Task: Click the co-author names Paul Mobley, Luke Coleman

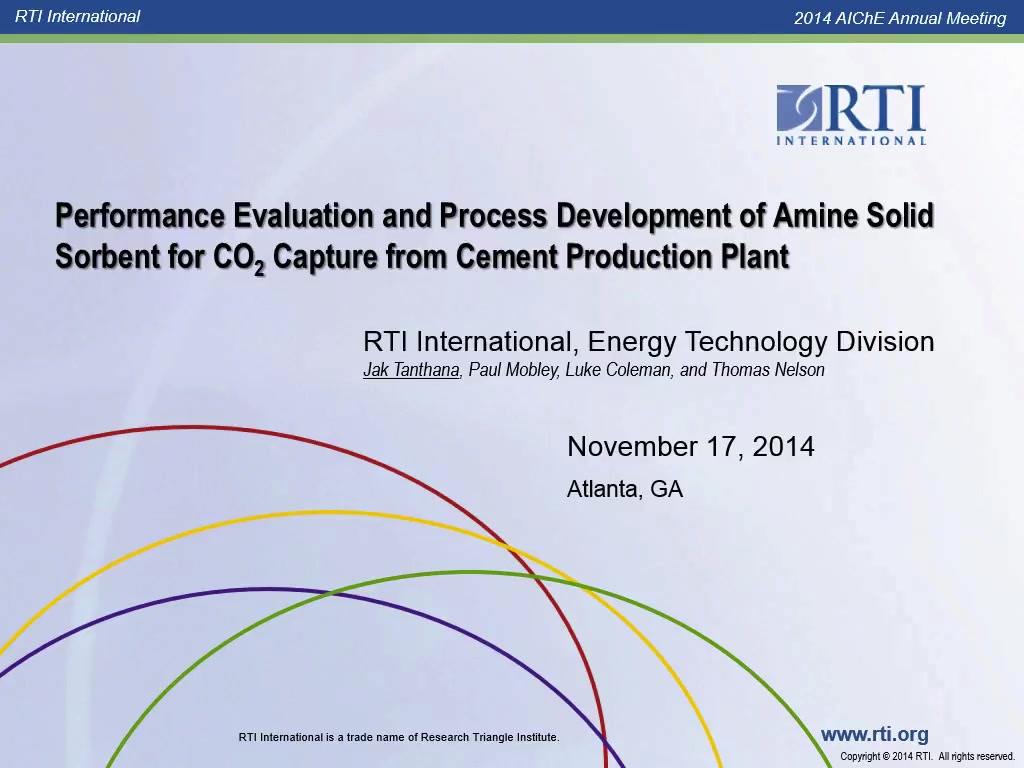Action: (569, 370)
